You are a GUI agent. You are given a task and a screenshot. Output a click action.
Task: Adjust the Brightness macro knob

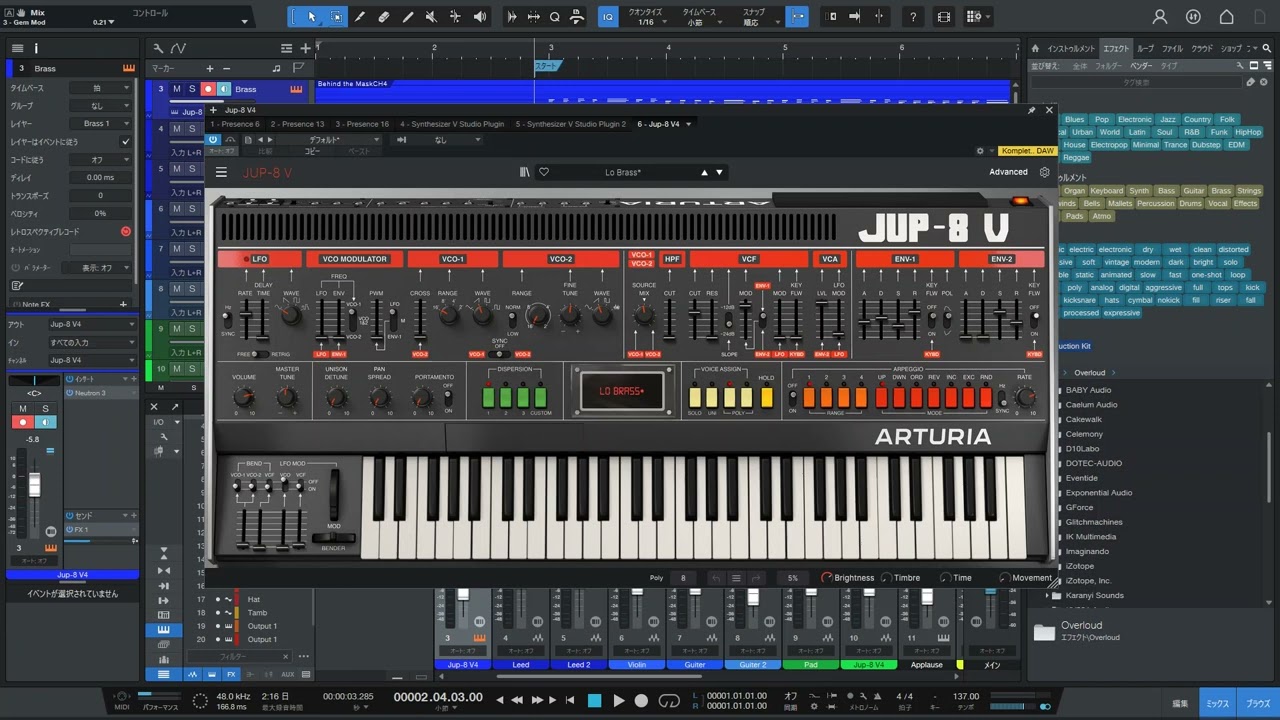pyautogui.click(x=827, y=578)
